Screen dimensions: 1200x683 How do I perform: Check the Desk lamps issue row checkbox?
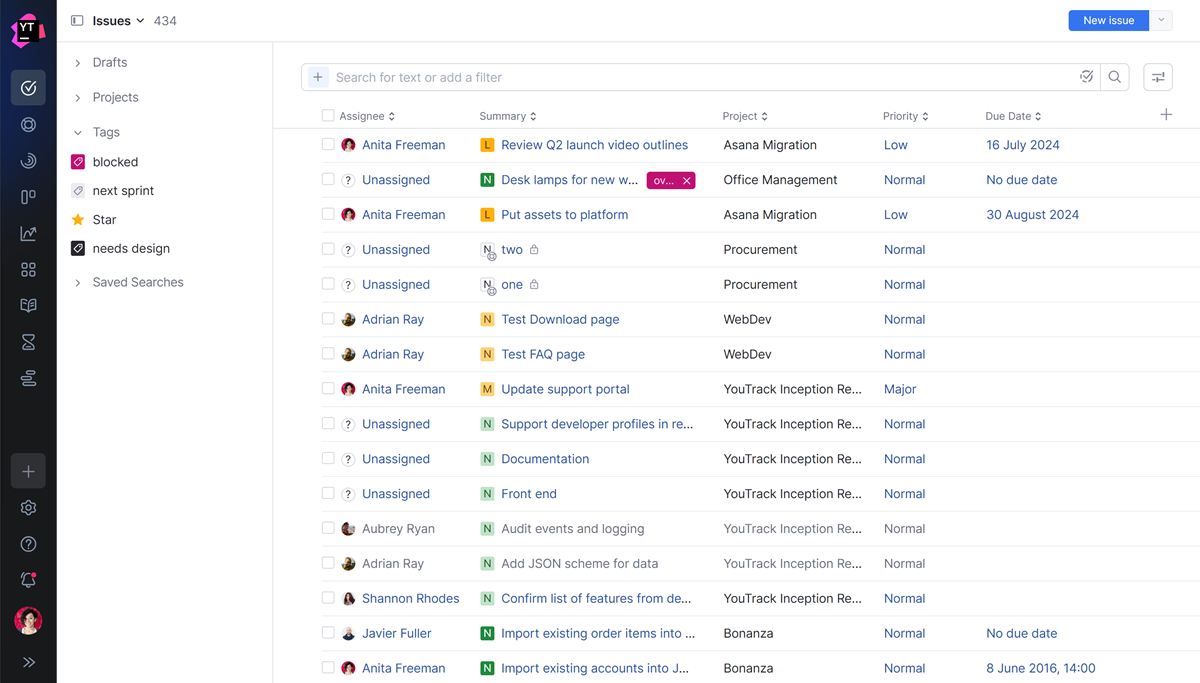coord(328,179)
